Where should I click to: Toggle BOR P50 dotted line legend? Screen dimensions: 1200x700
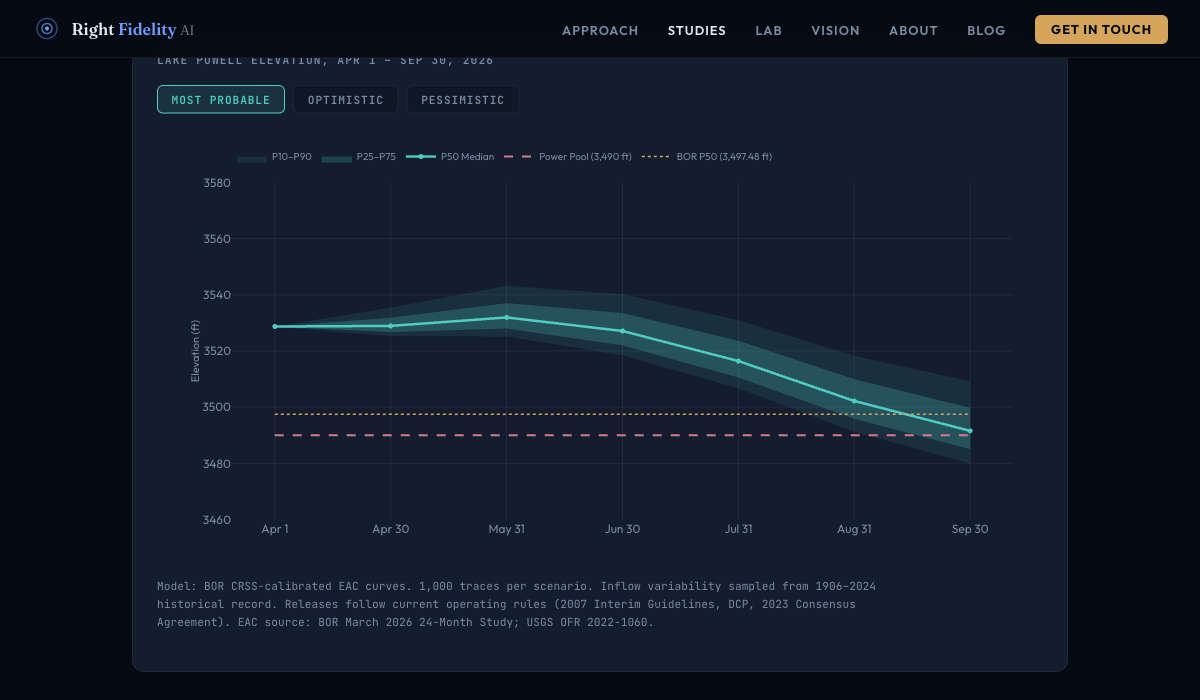click(x=655, y=157)
